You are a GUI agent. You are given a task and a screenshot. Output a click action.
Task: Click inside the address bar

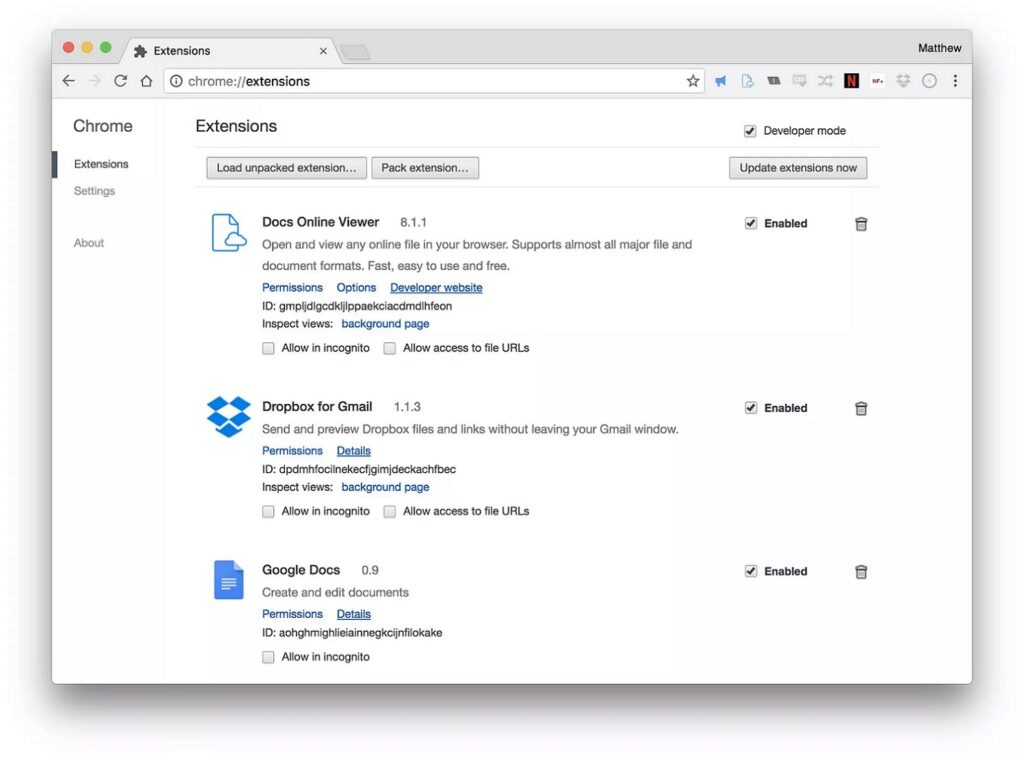[x=400, y=81]
